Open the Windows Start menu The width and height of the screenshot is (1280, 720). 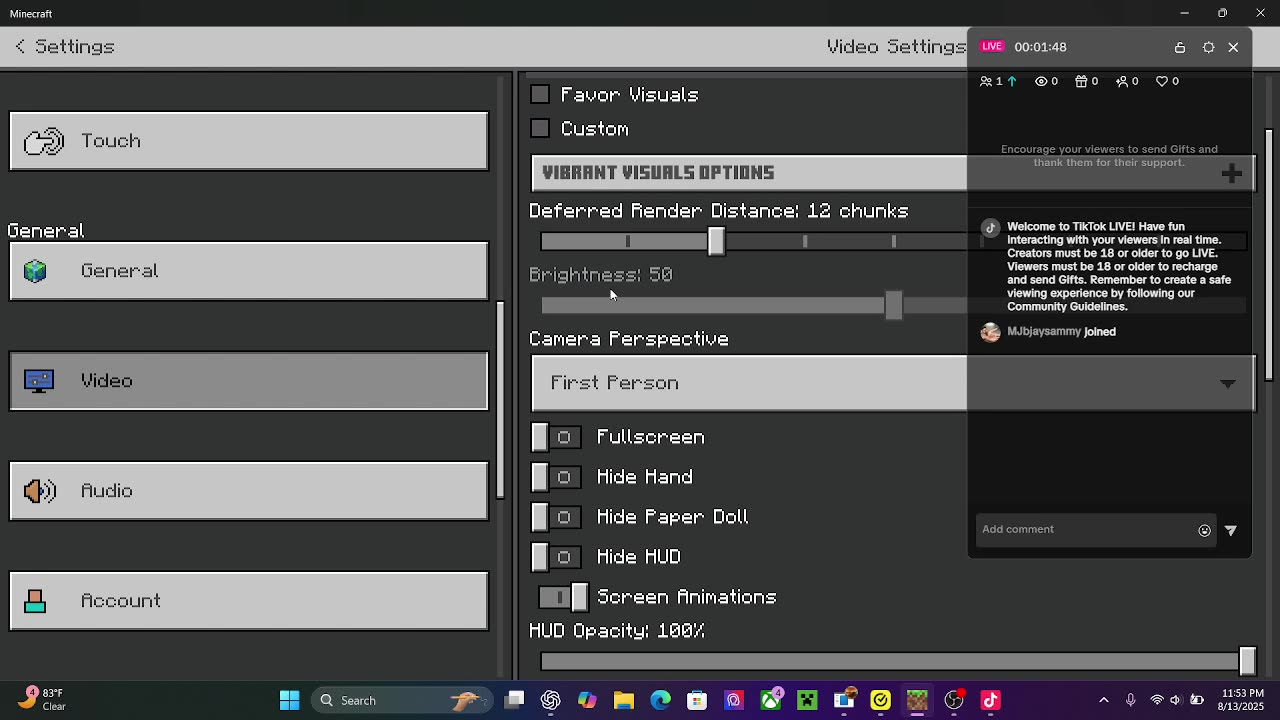pos(290,700)
